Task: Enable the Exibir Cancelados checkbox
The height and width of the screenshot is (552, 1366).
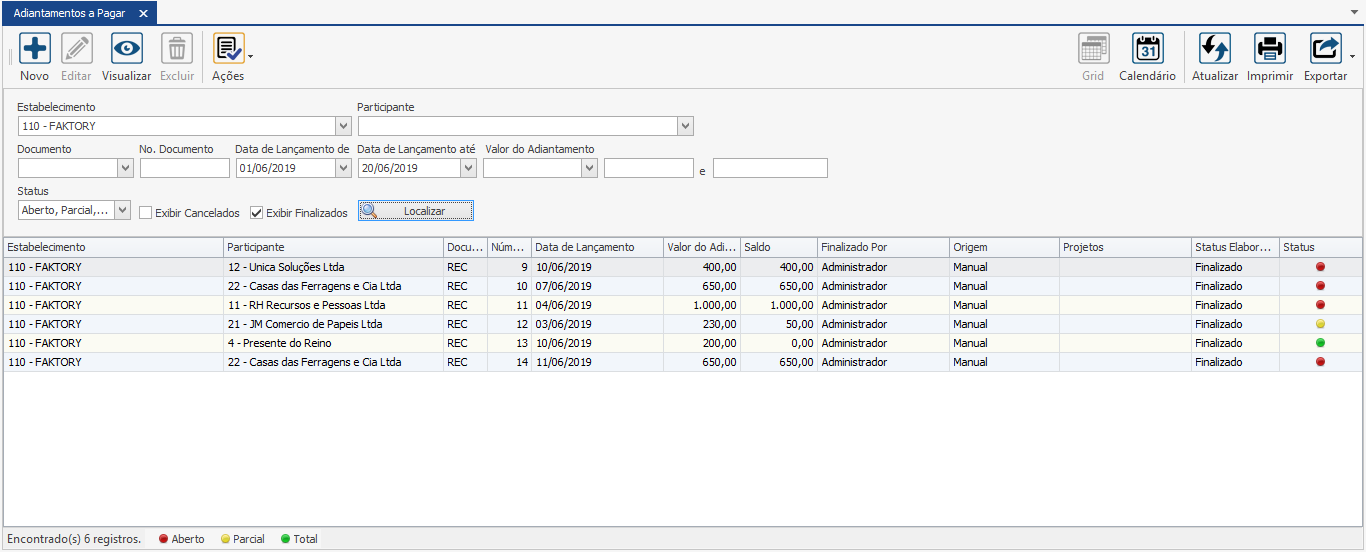Action: pyautogui.click(x=146, y=213)
